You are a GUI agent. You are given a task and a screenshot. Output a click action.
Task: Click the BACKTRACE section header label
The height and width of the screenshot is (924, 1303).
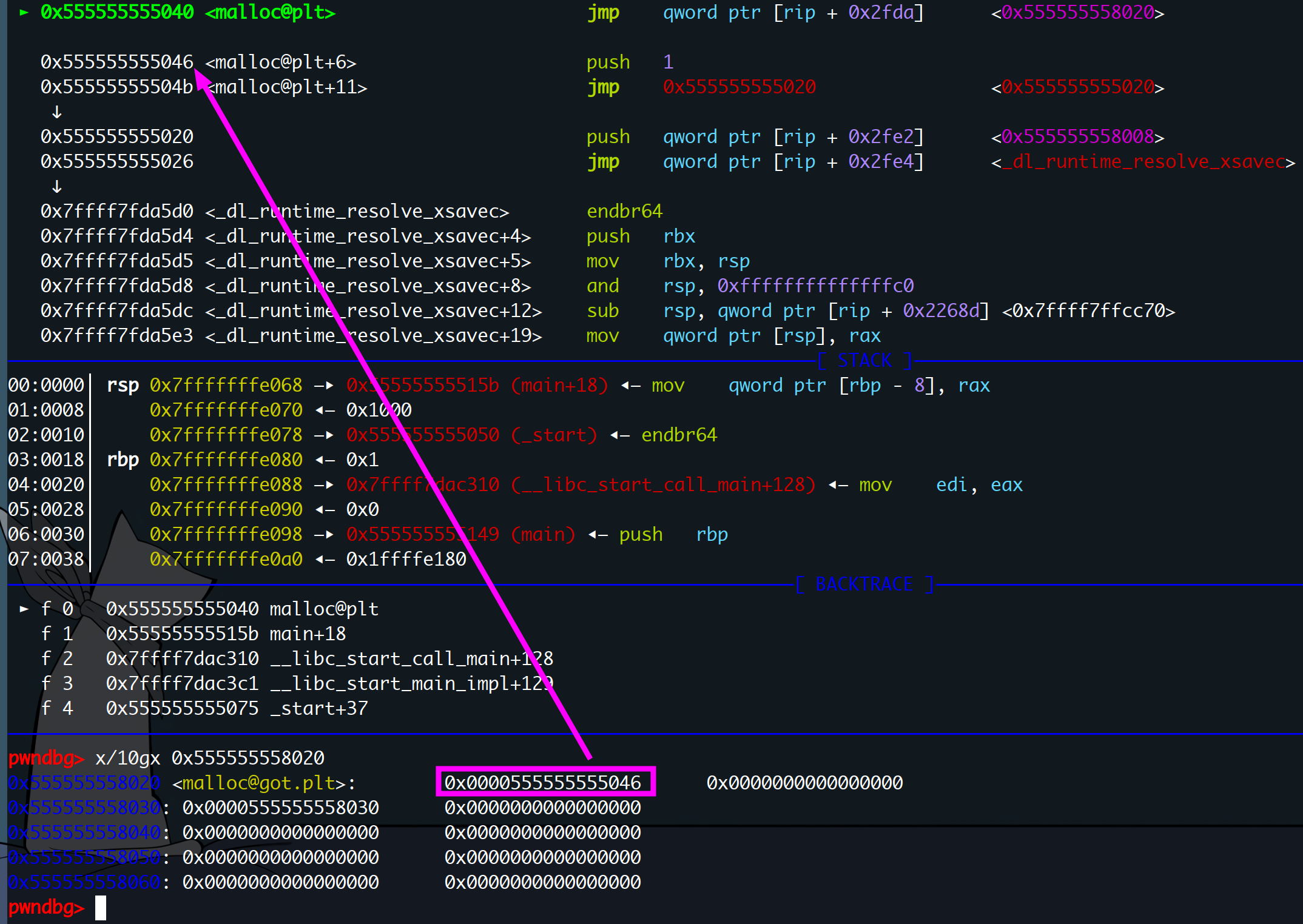[864, 584]
